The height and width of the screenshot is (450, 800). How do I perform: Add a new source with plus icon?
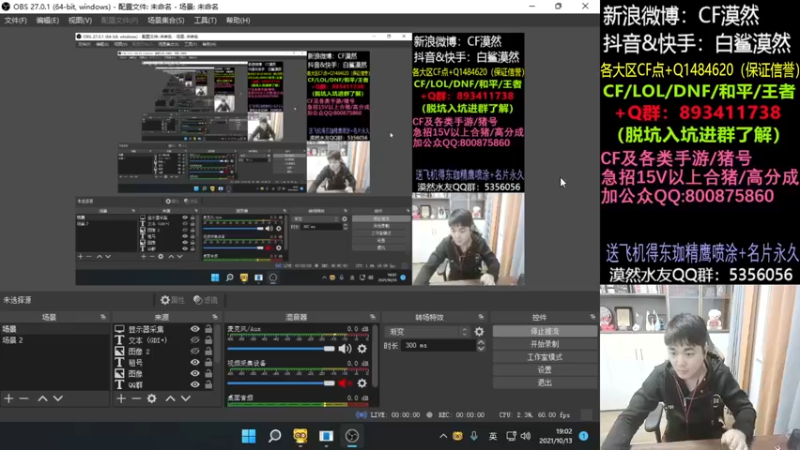click(x=121, y=398)
